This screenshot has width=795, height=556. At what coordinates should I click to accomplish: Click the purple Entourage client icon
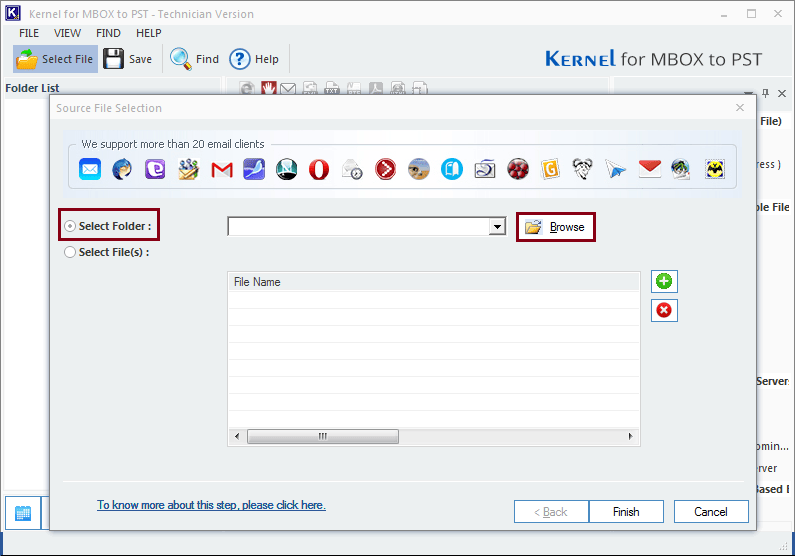(155, 169)
